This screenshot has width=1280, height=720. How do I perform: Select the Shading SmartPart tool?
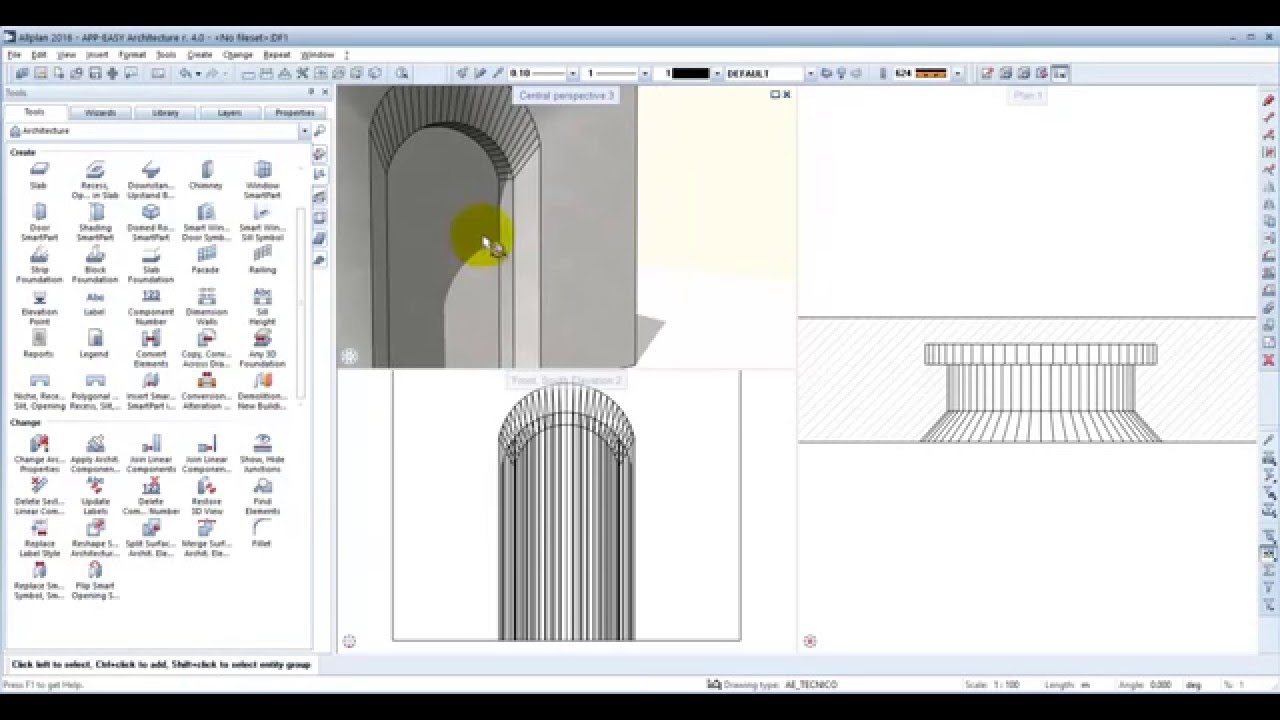pyautogui.click(x=95, y=221)
